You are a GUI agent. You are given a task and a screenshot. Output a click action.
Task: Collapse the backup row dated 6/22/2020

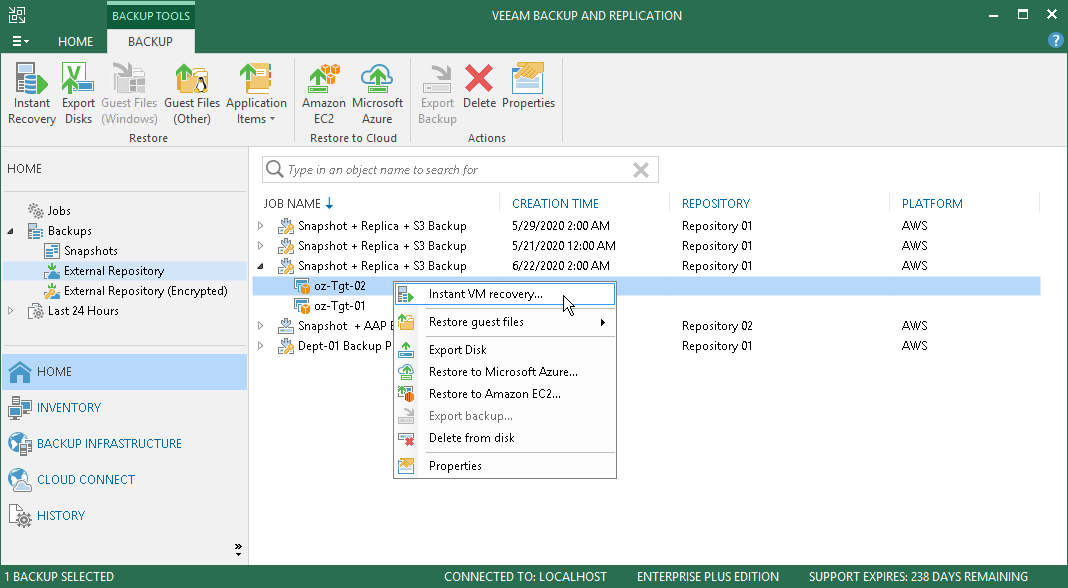point(260,266)
